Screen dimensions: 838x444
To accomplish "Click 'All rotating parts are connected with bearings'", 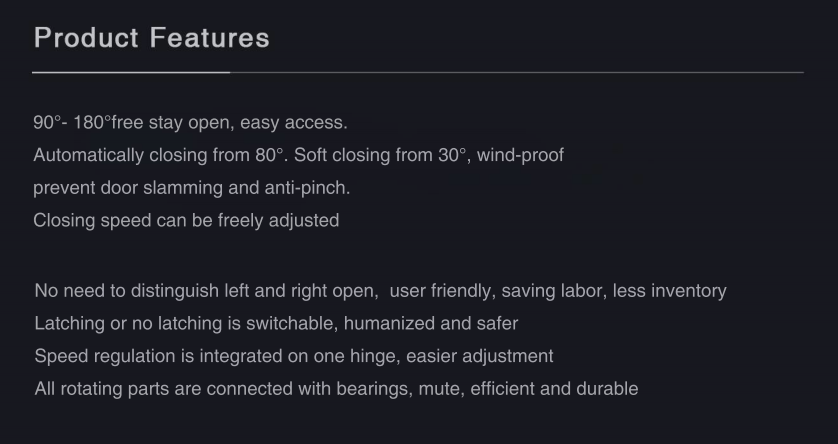I will tap(222, 389).
